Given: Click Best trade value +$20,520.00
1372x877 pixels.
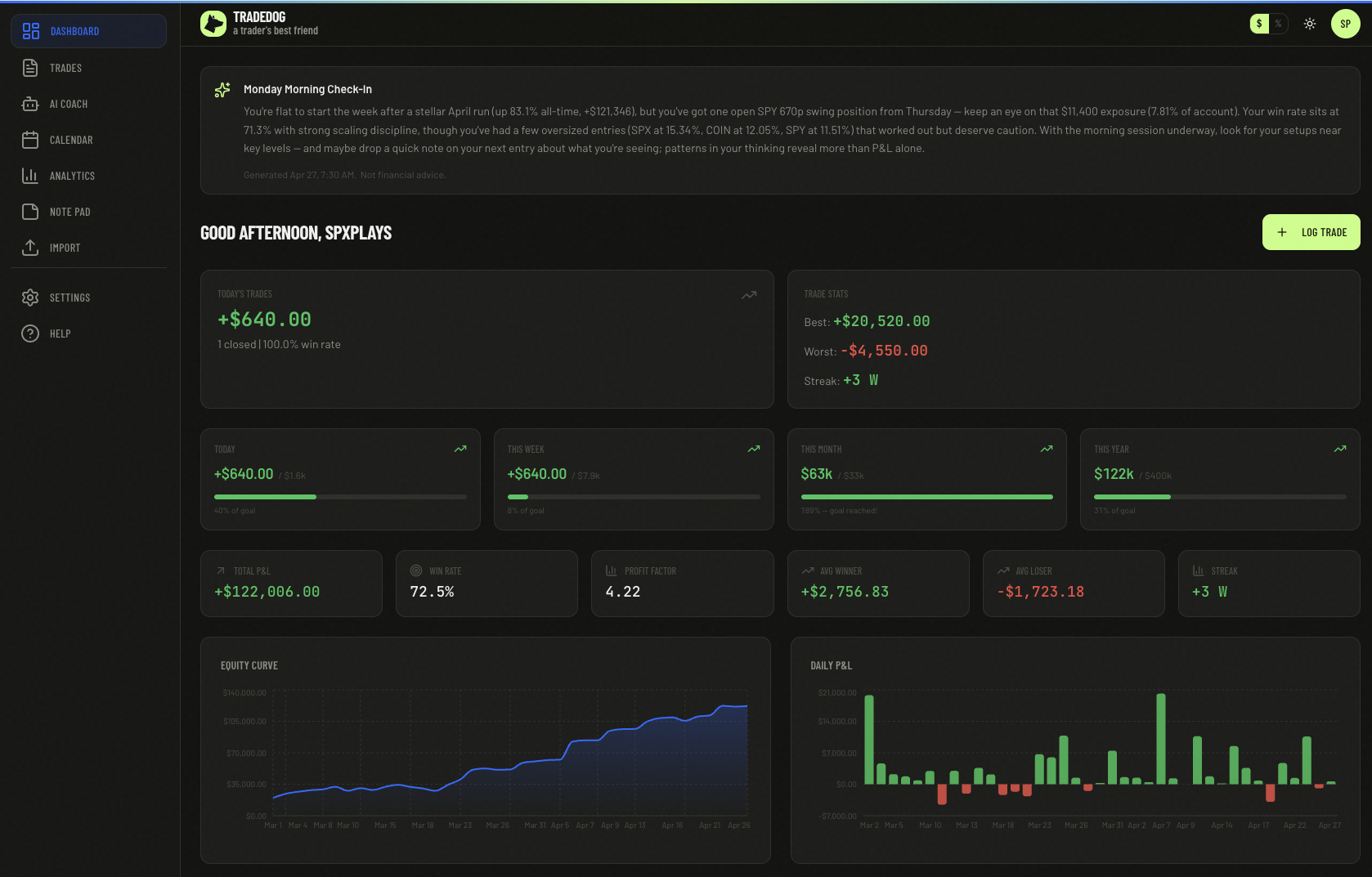Looking at the screenshot, I should 881,321.
